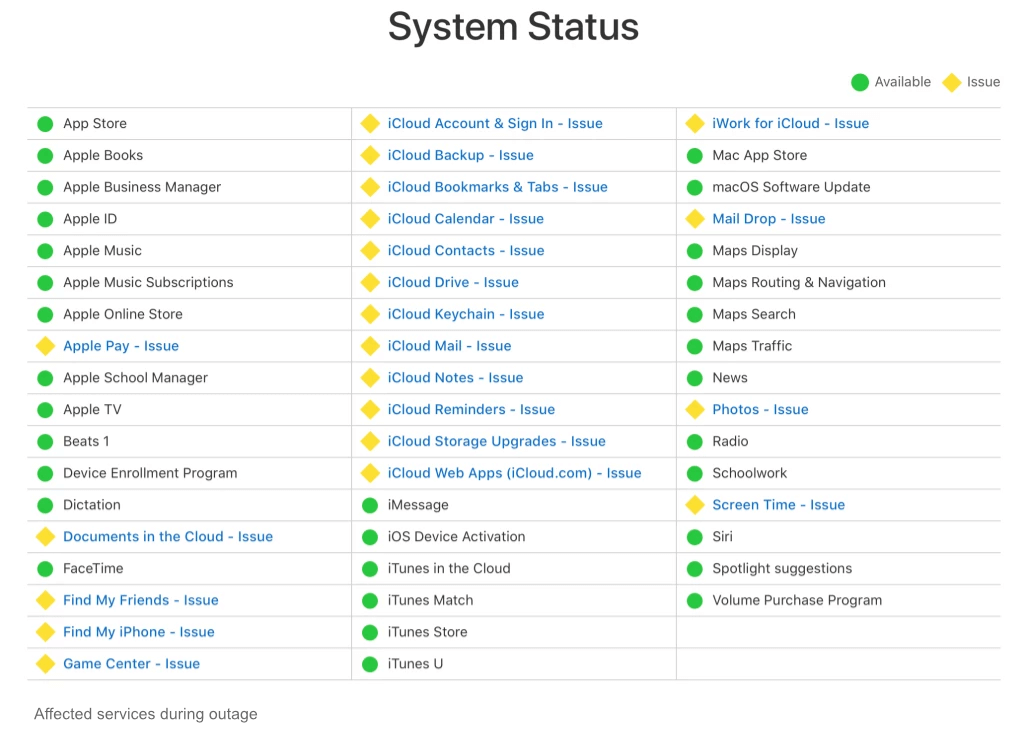Open the Game Center - Issue link

point(131,664)
